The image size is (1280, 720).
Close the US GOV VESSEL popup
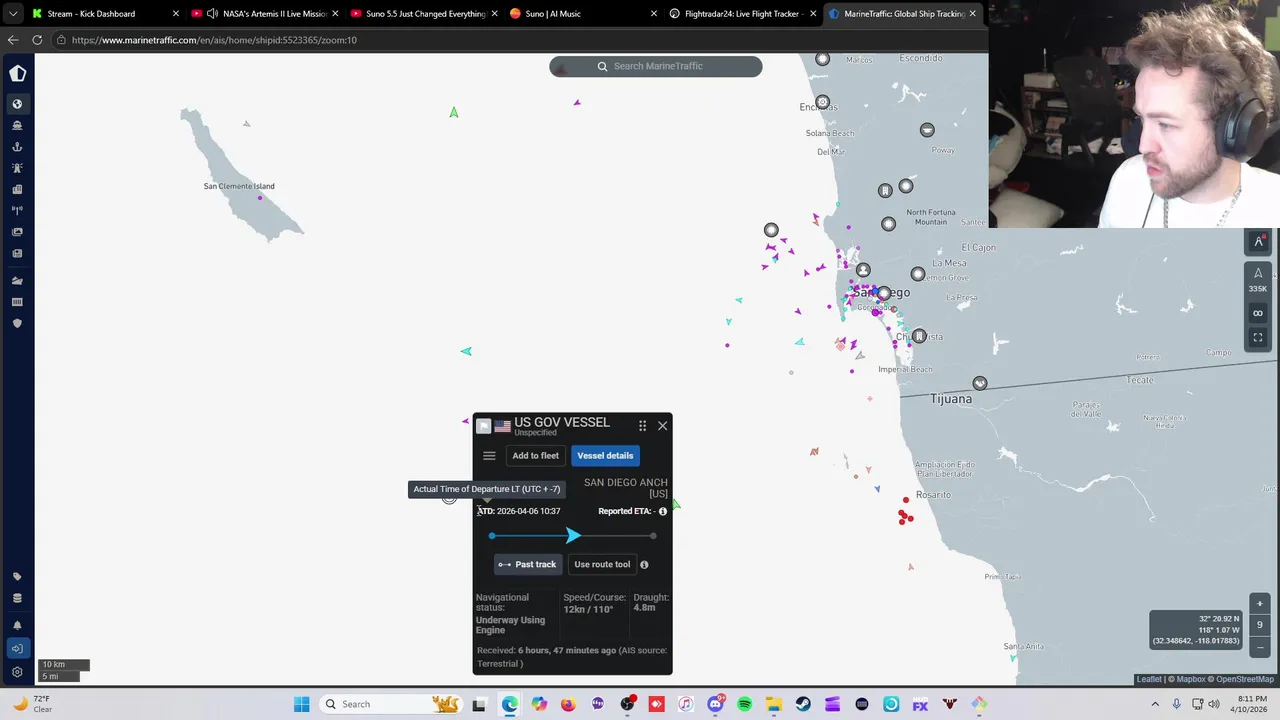tap(662, 425)
